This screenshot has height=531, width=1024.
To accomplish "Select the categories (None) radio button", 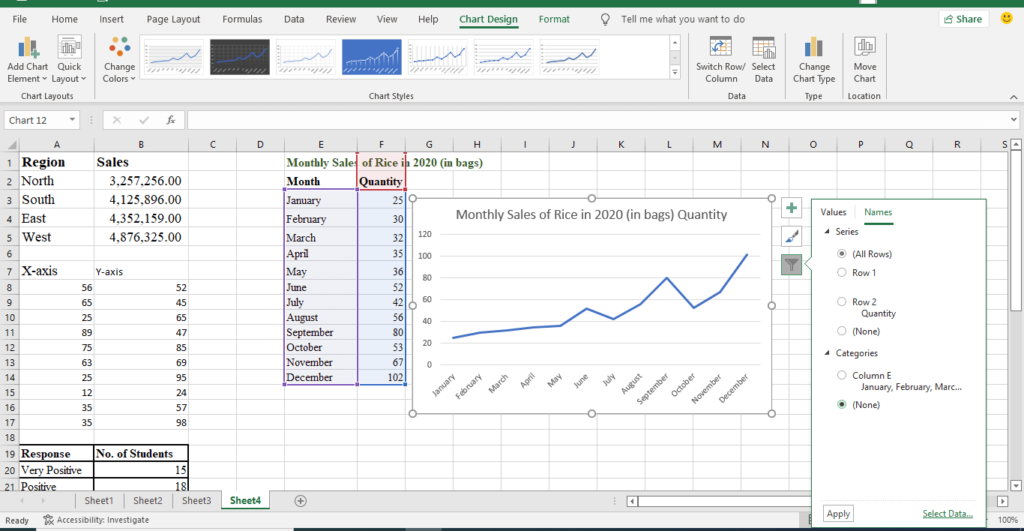I will click(x=841, y=404).
